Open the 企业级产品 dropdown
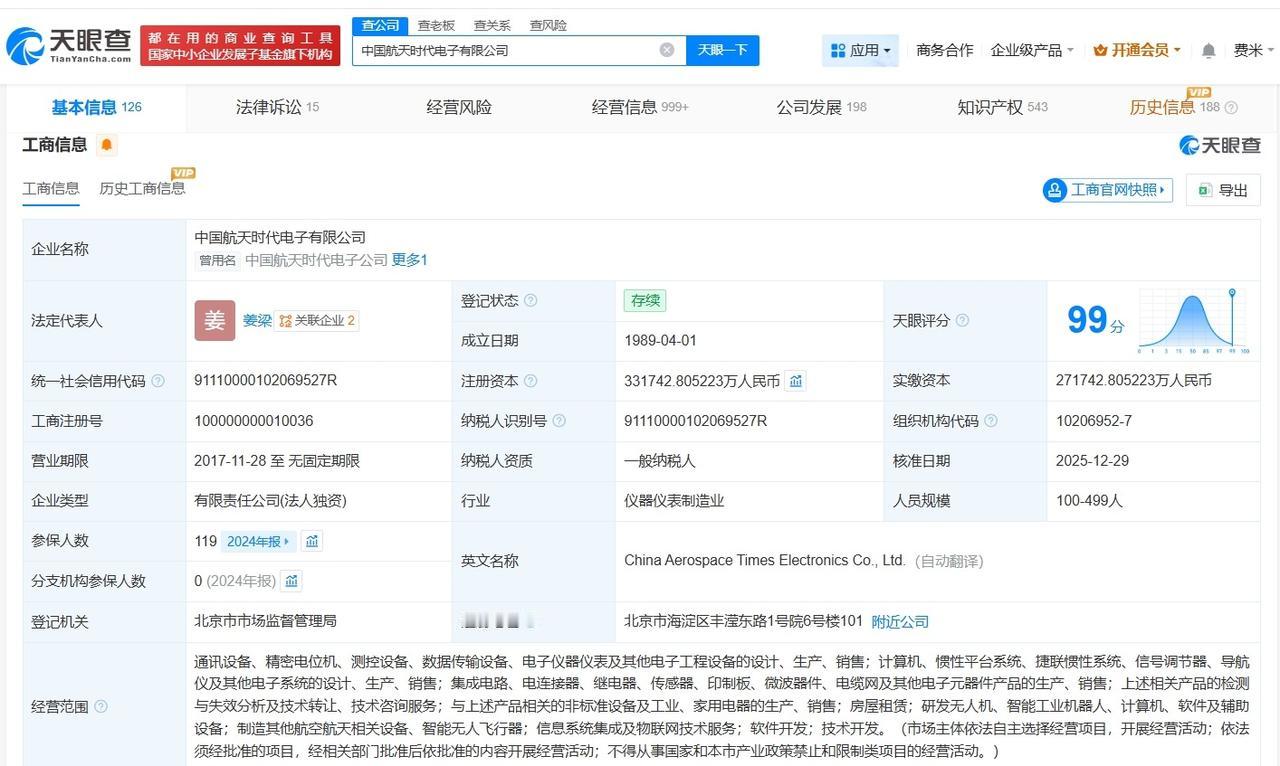 click(1032, 50)
